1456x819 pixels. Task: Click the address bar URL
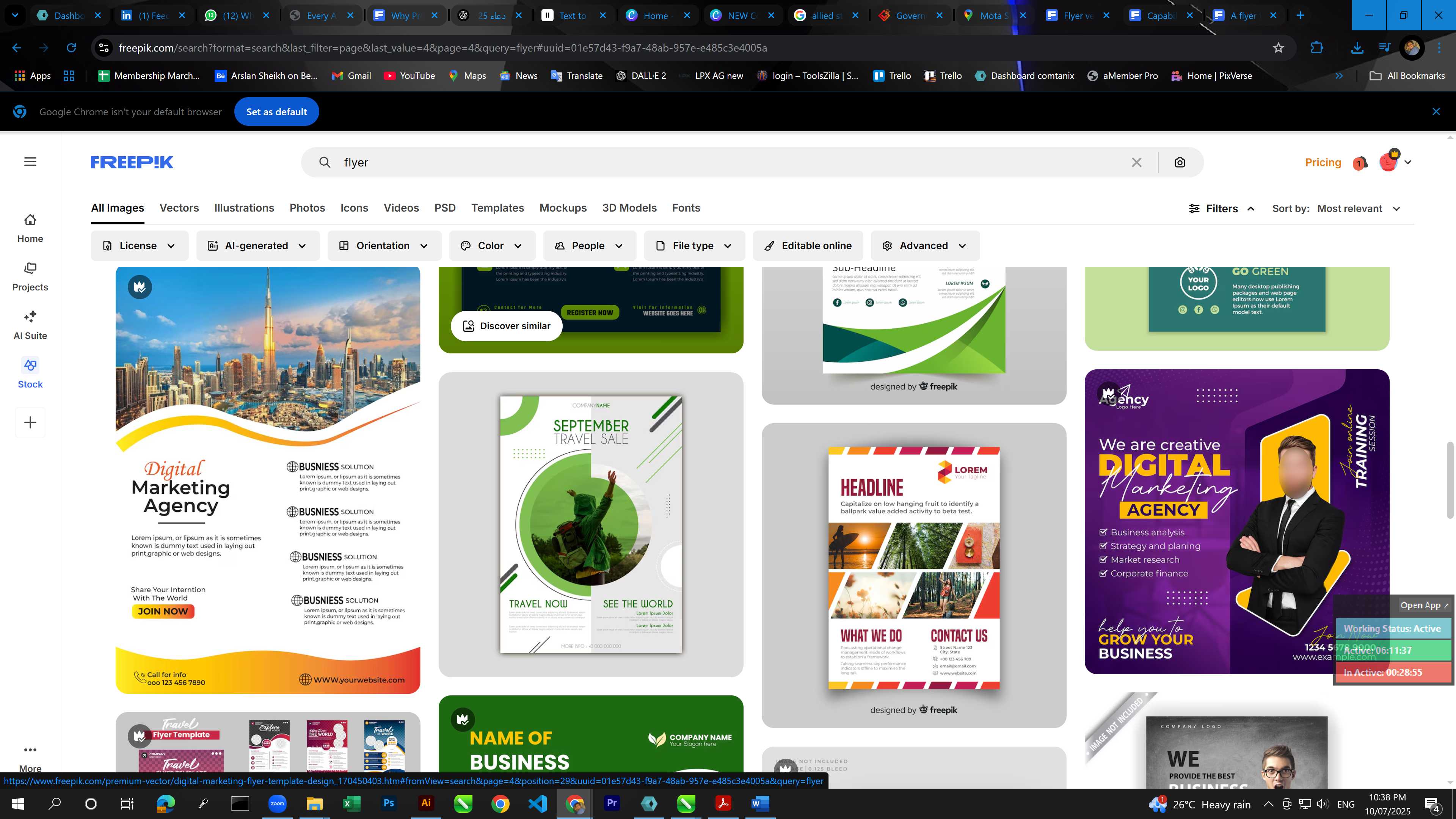tap(442, 48)
